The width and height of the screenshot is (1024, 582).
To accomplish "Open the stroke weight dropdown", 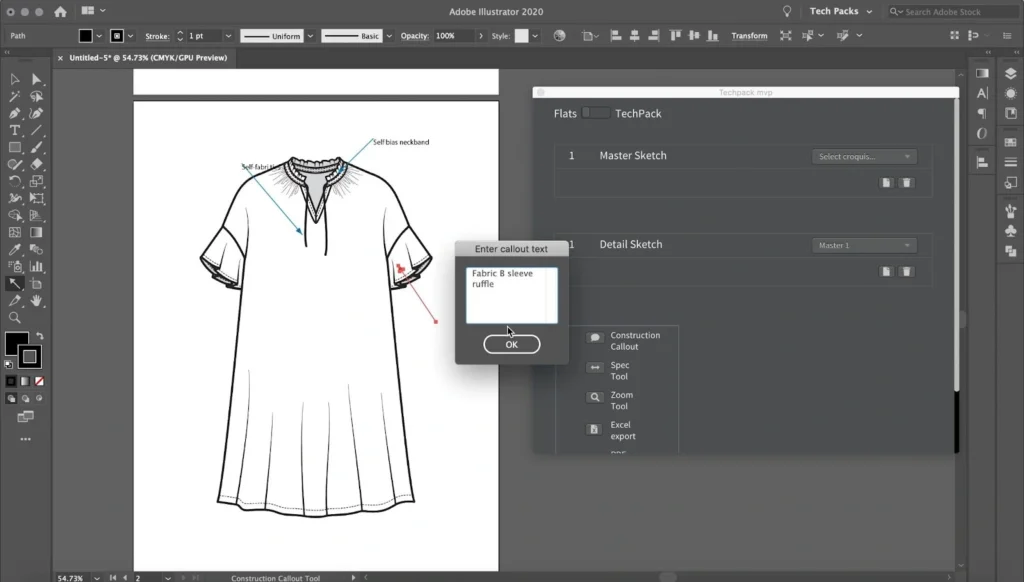I will pos(228,36).
